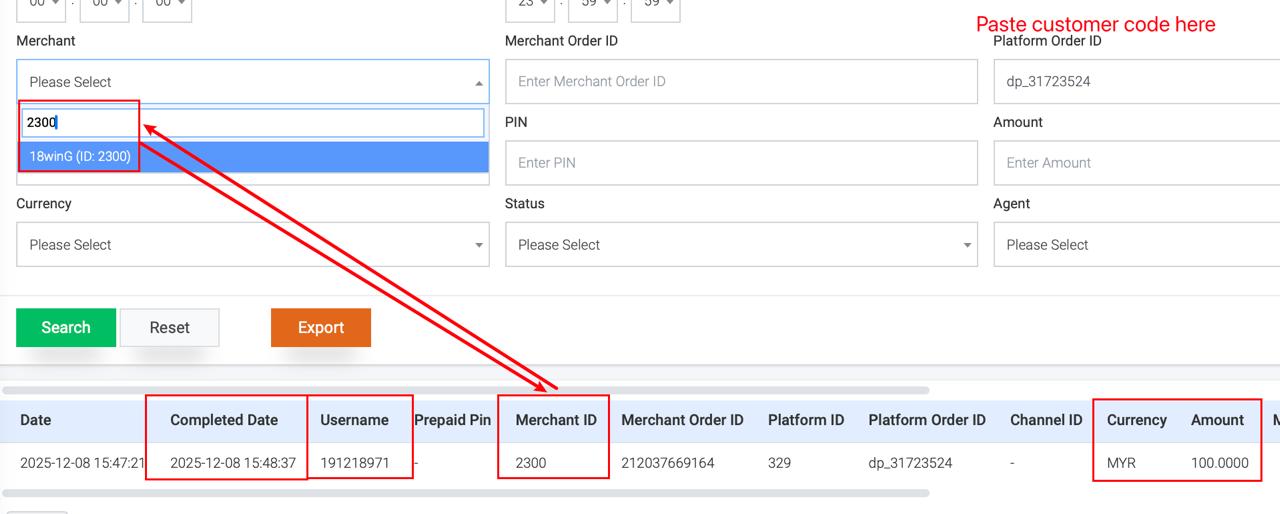Collapse the Merchant dropdown arrow
The width and height of the screenshot is (1280, 514).
coord(478,83)
